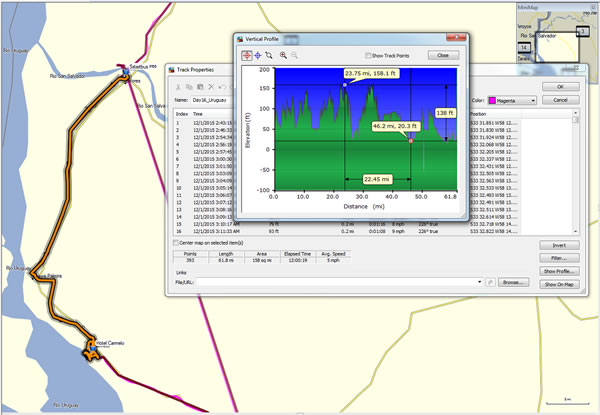Activate the zoom-to-selection tool in Vertical Profile
This screenshot has height=415, width=600.
click(x=269, y=55)
